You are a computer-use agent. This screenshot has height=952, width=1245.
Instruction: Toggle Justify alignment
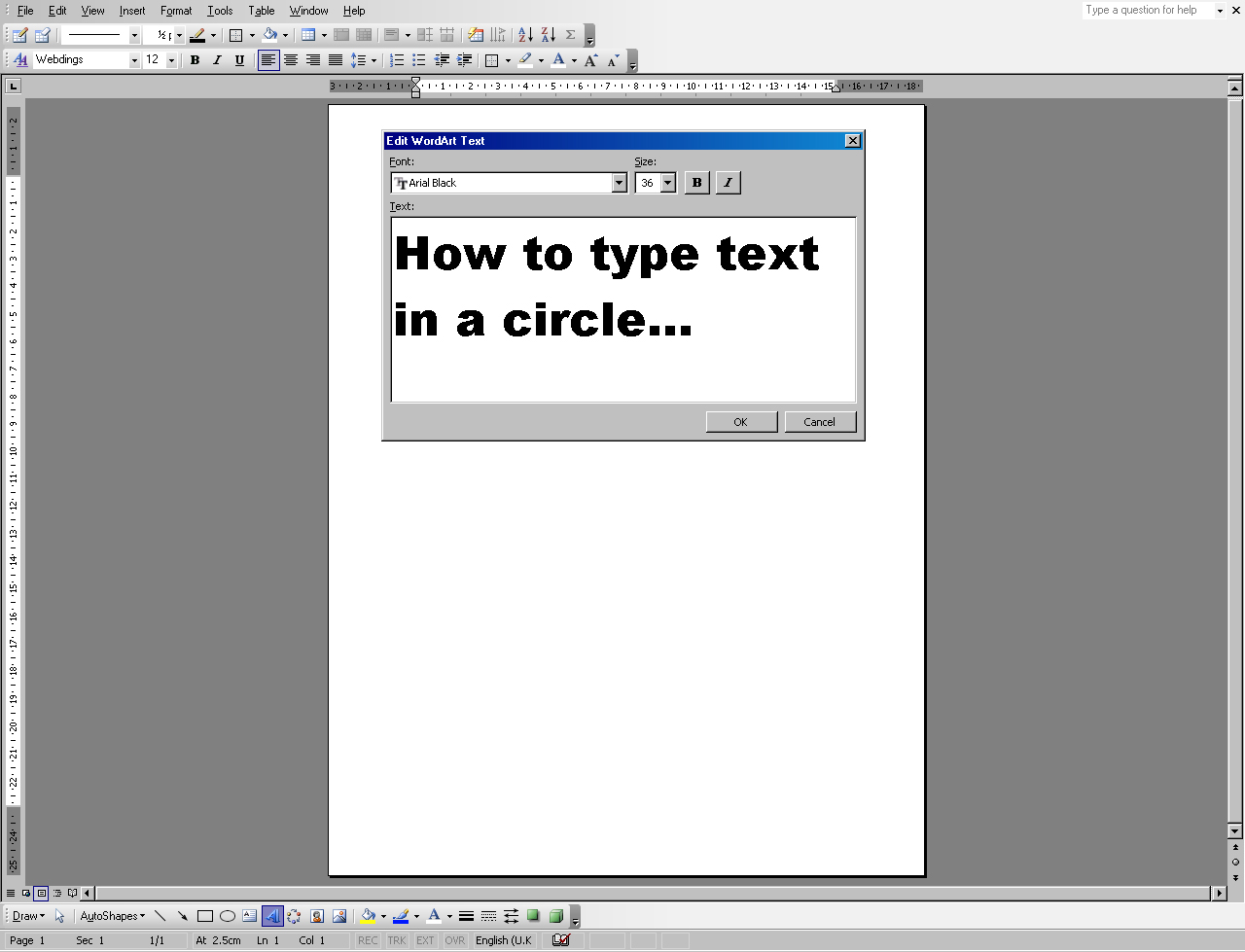pyautogui.click(x=336, y=60)
